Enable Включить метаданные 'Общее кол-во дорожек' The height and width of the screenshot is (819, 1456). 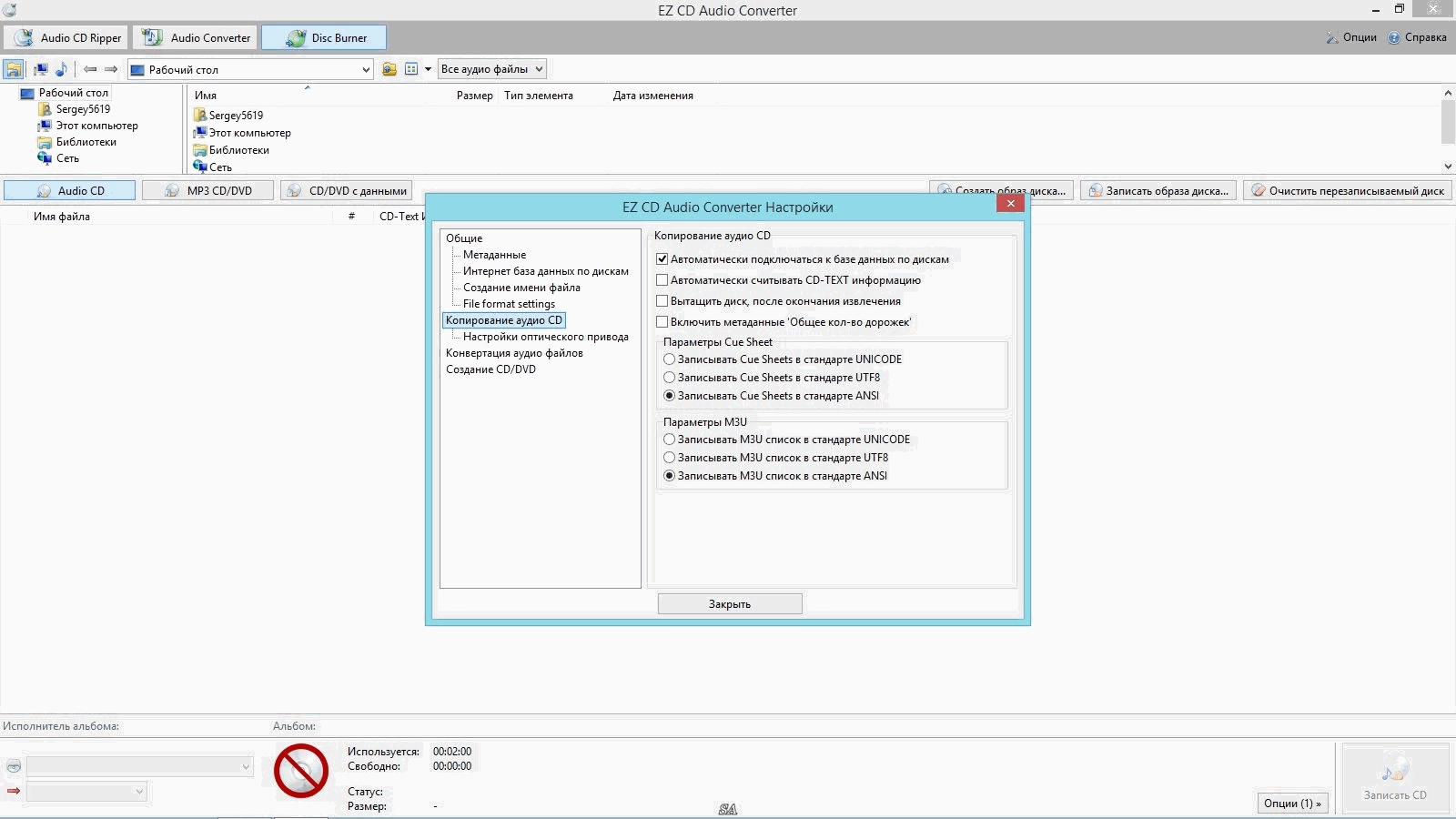click(x=662, y=322)
